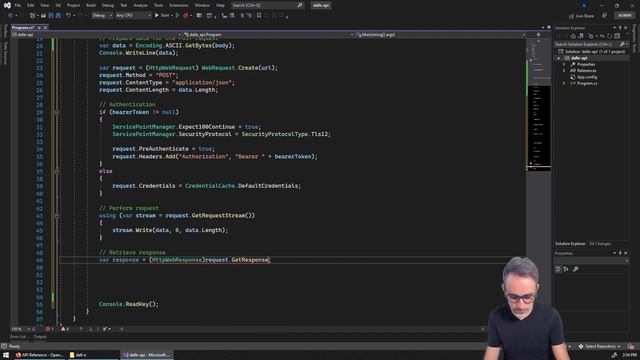The width and height of the screenshot is (640, 360).
Task: Click the feedback icon next to Live Share
Action: (x=604, y=16)
